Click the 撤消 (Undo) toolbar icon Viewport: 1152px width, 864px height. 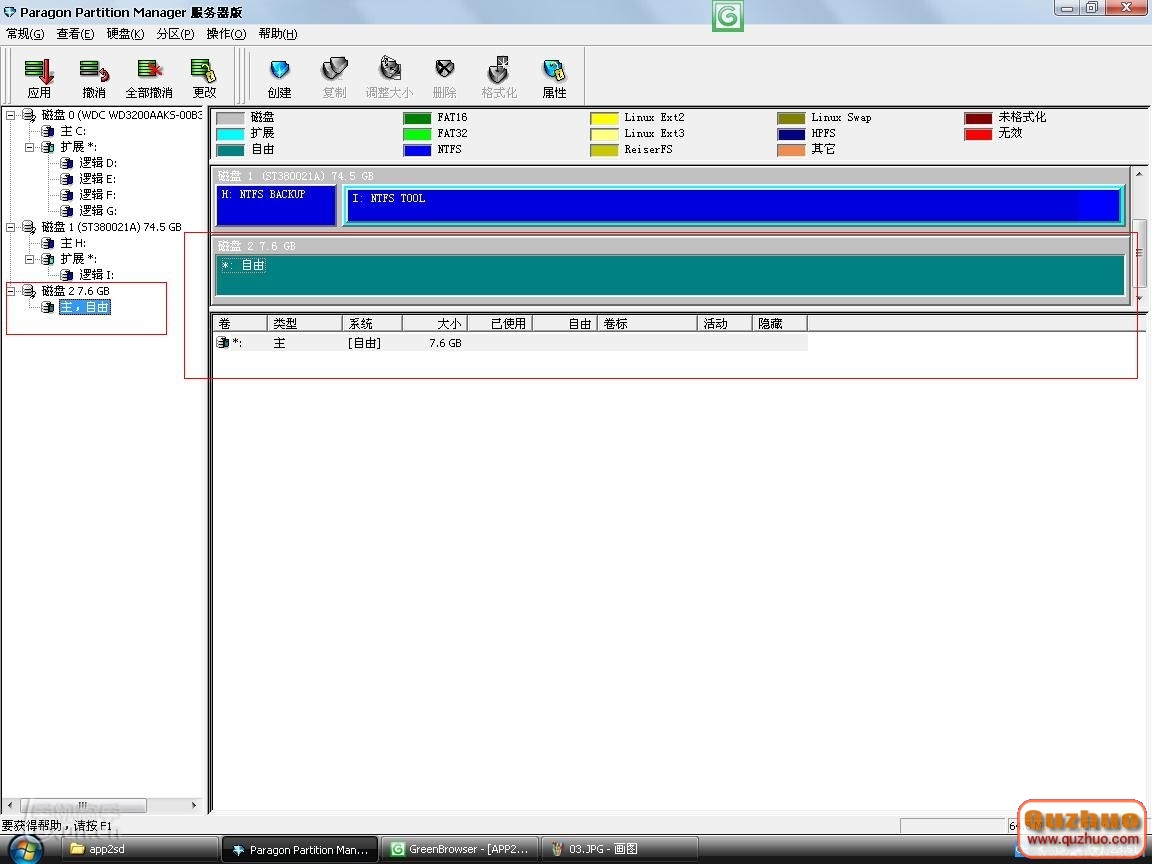pos(94,77)
